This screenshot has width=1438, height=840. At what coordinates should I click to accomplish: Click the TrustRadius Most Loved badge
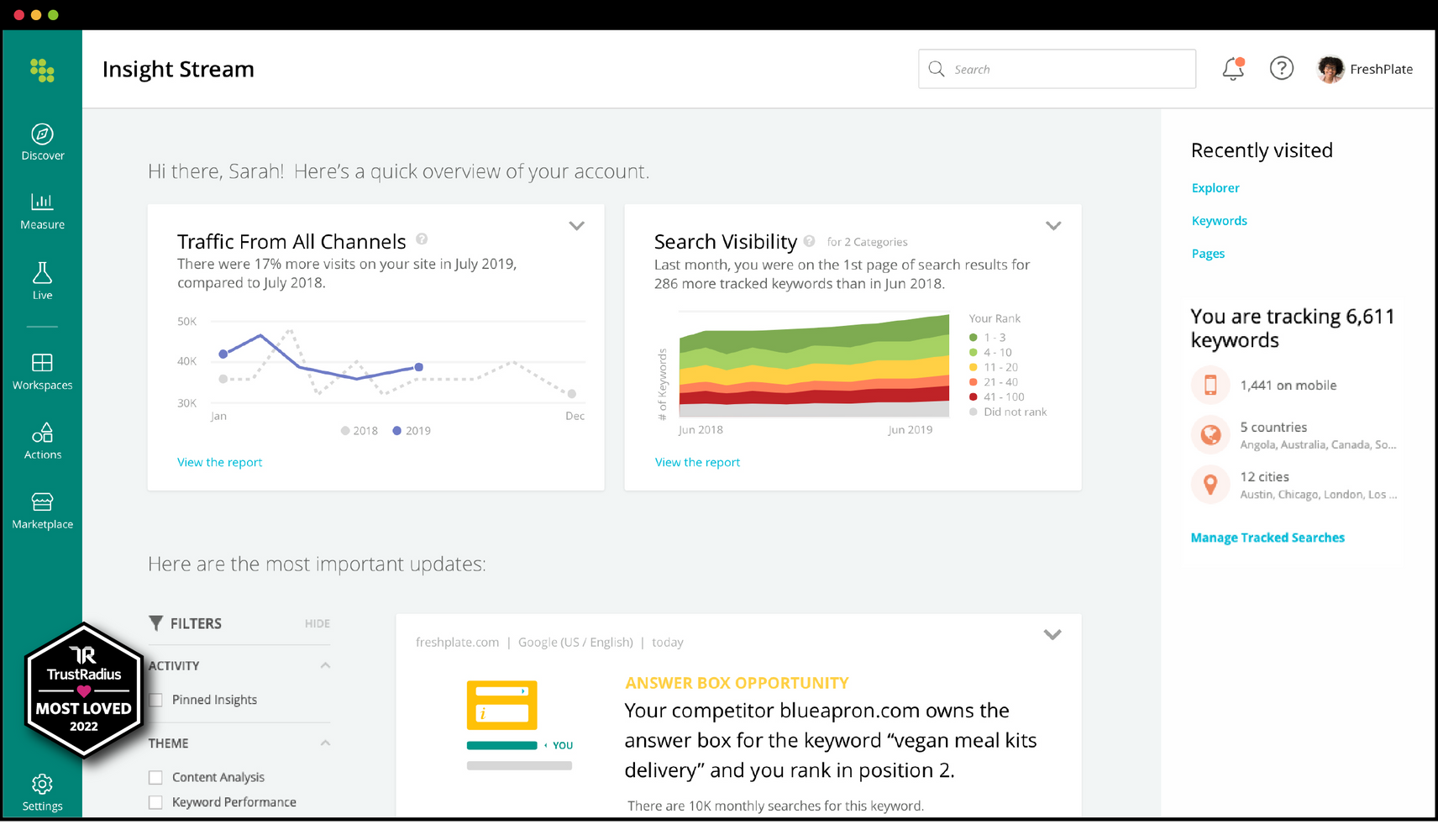point(83,690)
